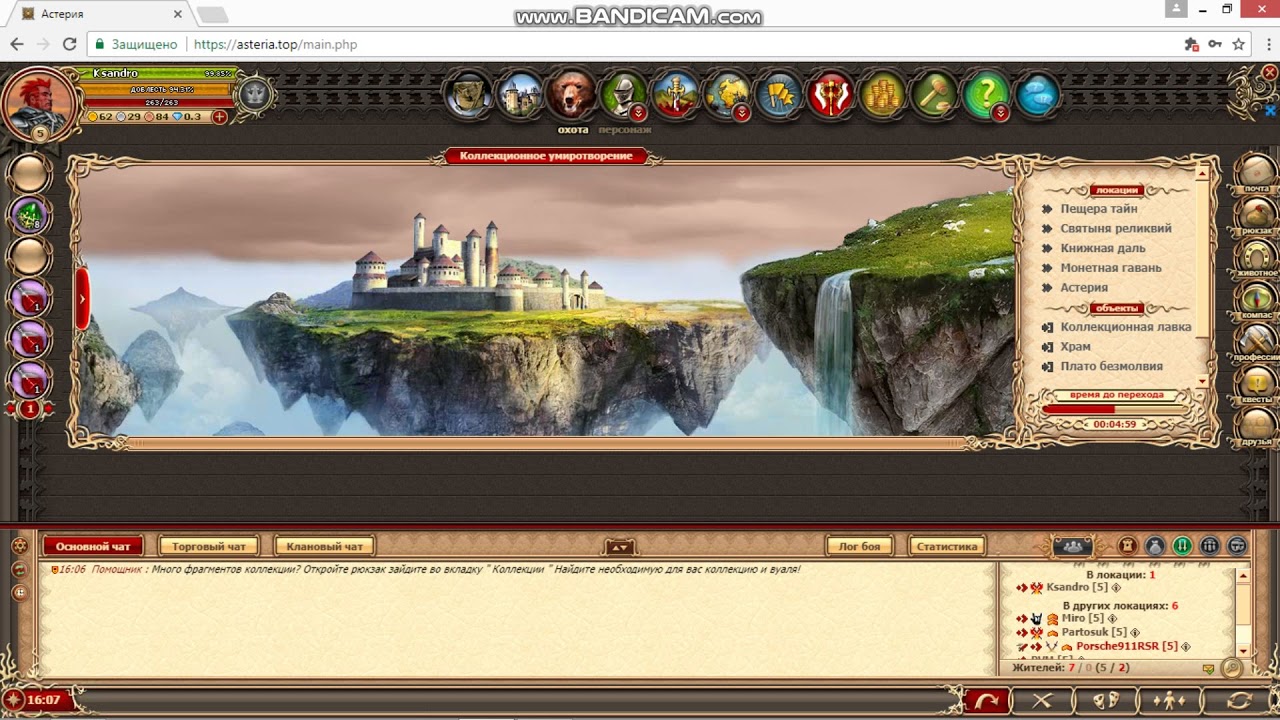The width and height of the screenshot is (1280, 720).
Task: Select the персонаж submenu item
Action: [x=625, y=130]
